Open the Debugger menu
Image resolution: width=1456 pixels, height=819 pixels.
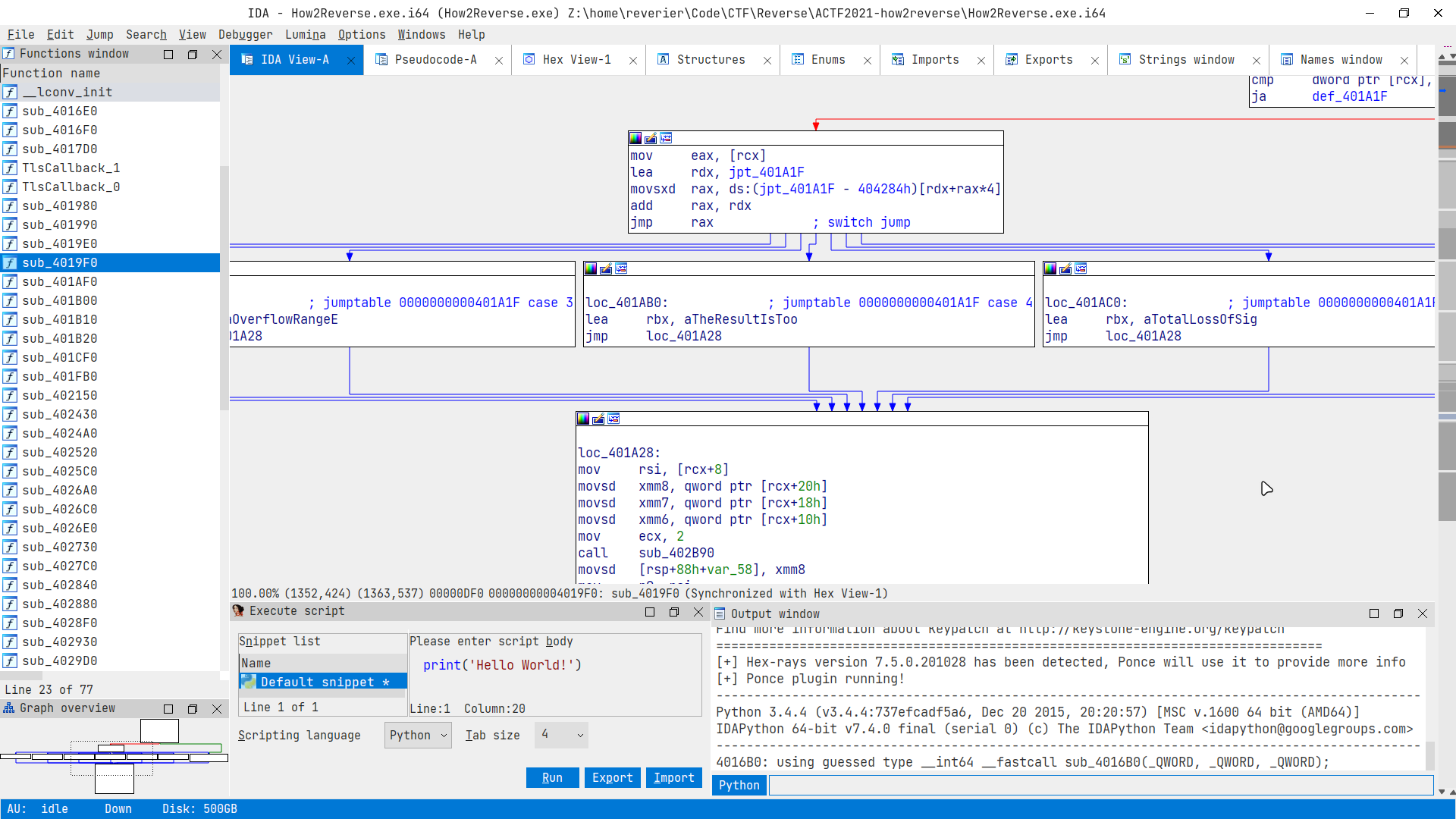click(244, 33)
